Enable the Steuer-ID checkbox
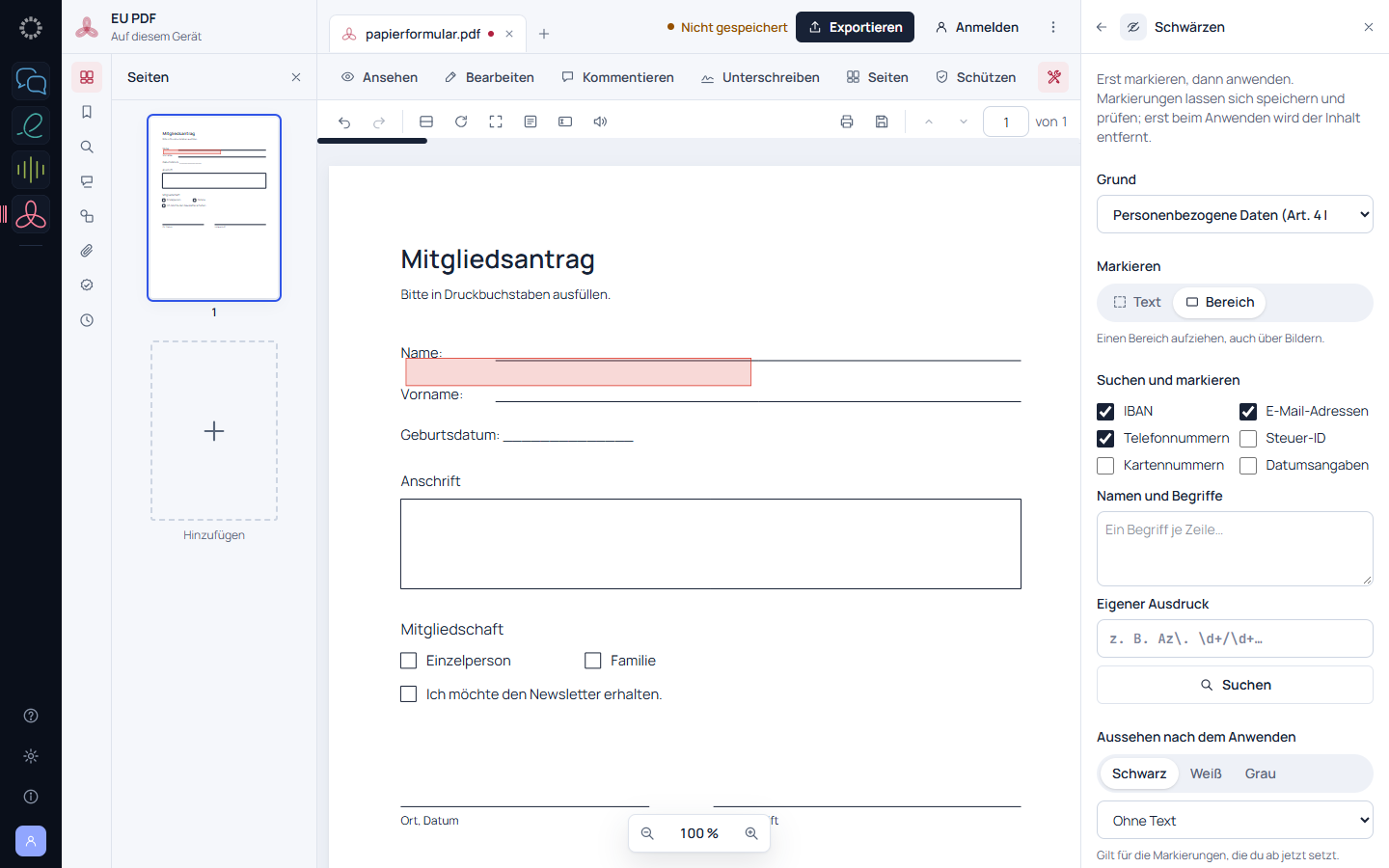Screen dimensions: 1389x868 click(1248, 439)
